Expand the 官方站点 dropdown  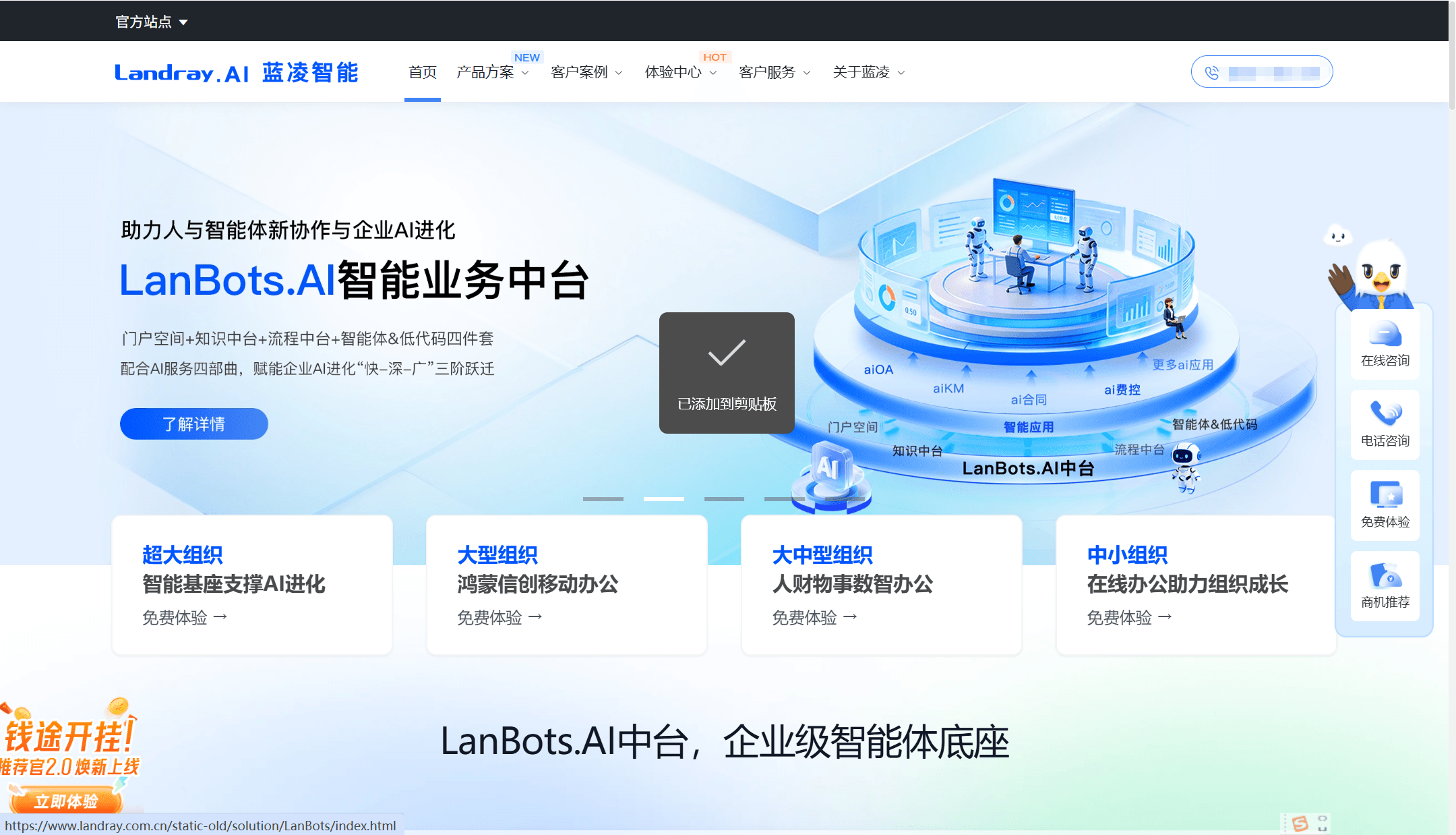coord(151,22)
